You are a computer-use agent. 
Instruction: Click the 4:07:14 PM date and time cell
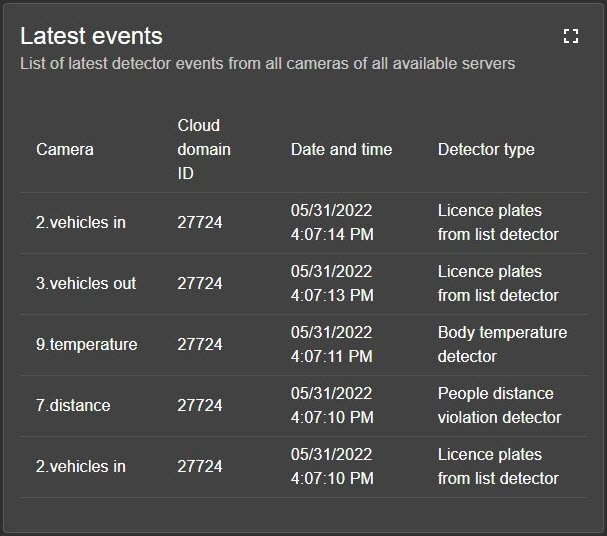pos(332,222)
